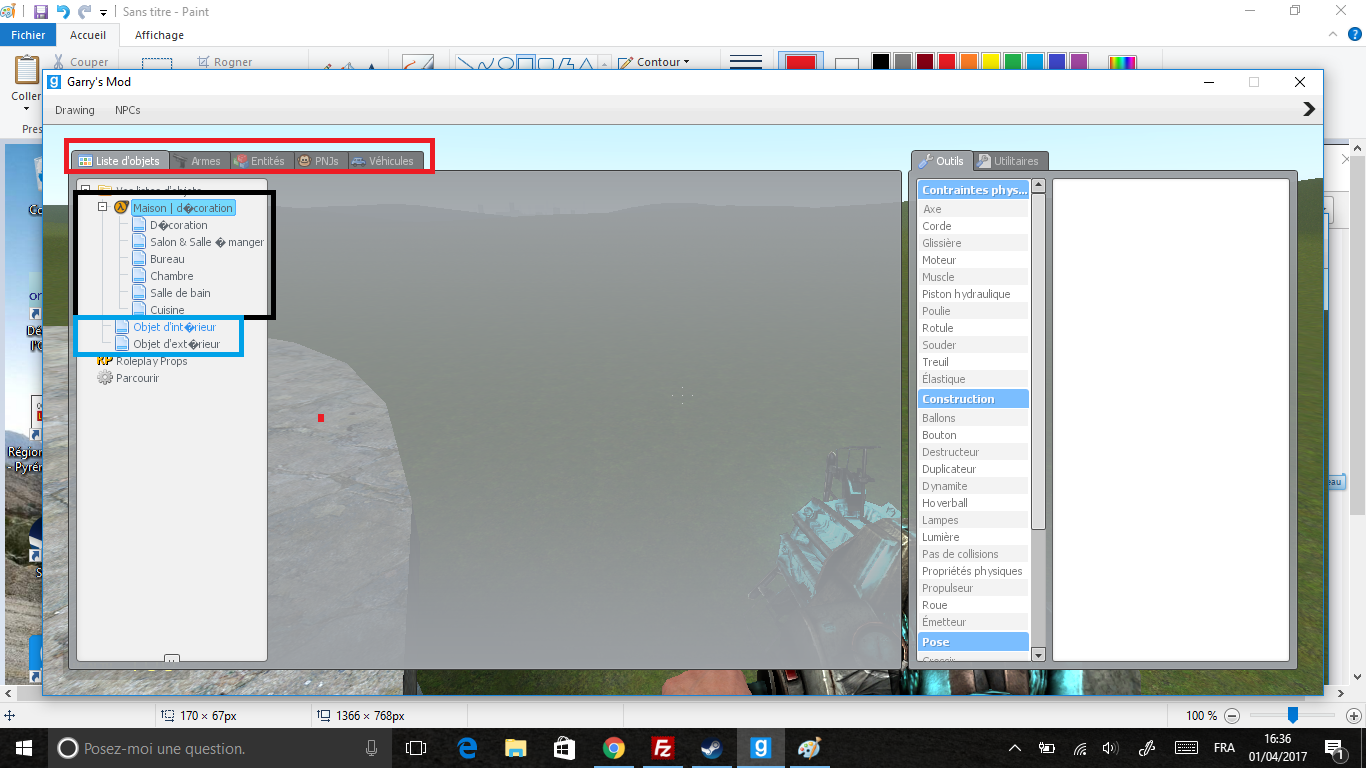Switch to Paint's Affichage tab

(x=160, y=35)
